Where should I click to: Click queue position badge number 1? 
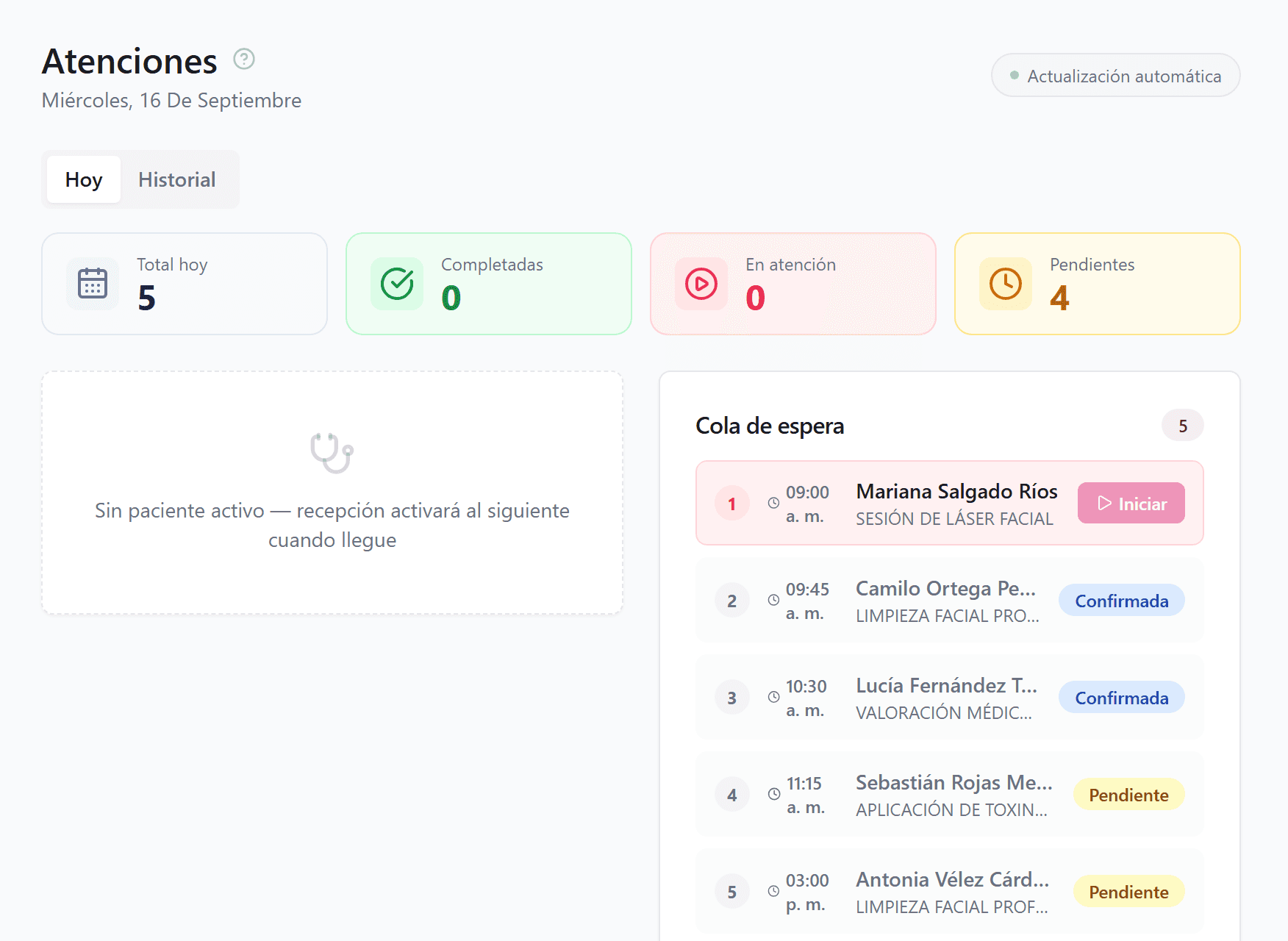click(x=732, y=504)
